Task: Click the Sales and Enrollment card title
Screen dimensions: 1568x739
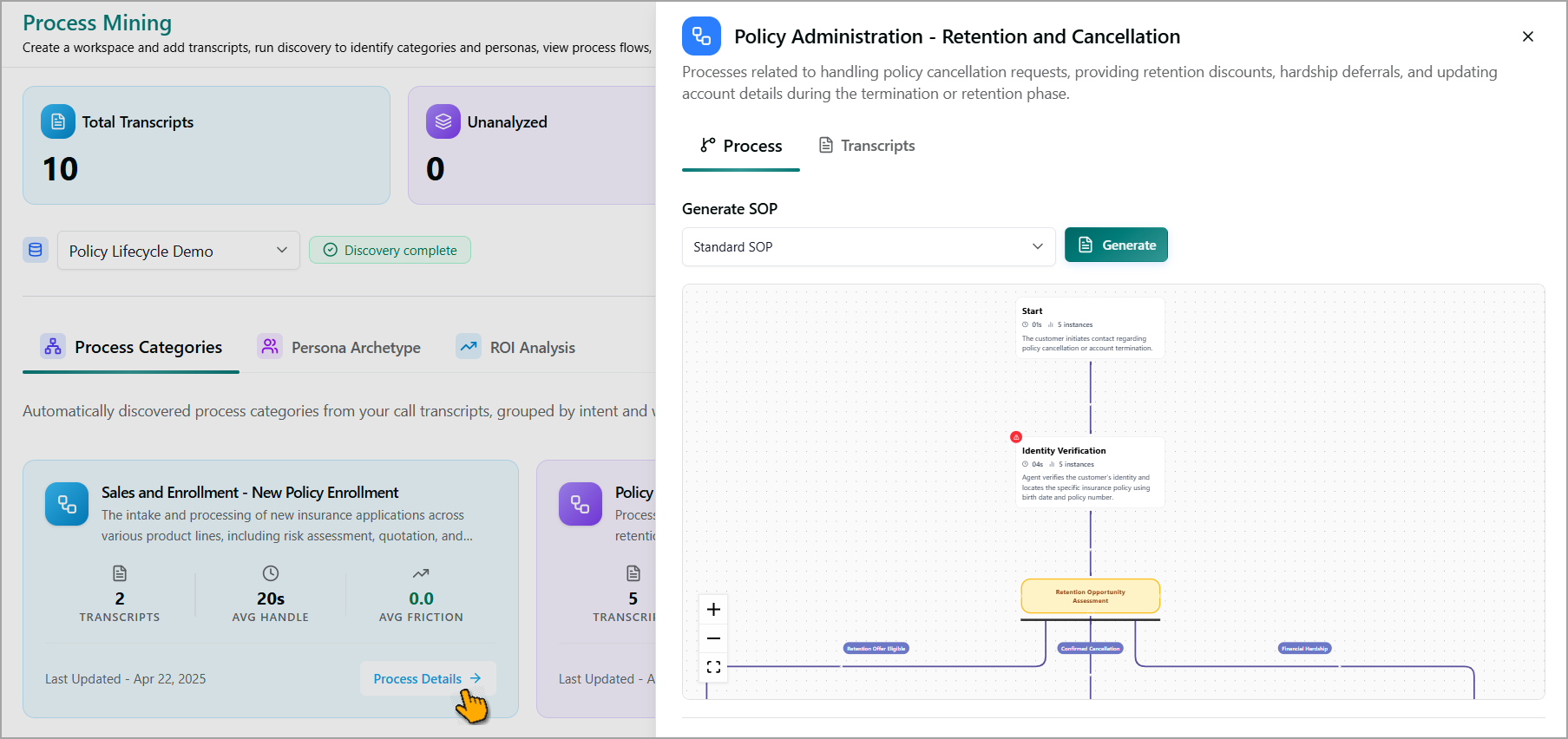Action: (x=250, y=493)
